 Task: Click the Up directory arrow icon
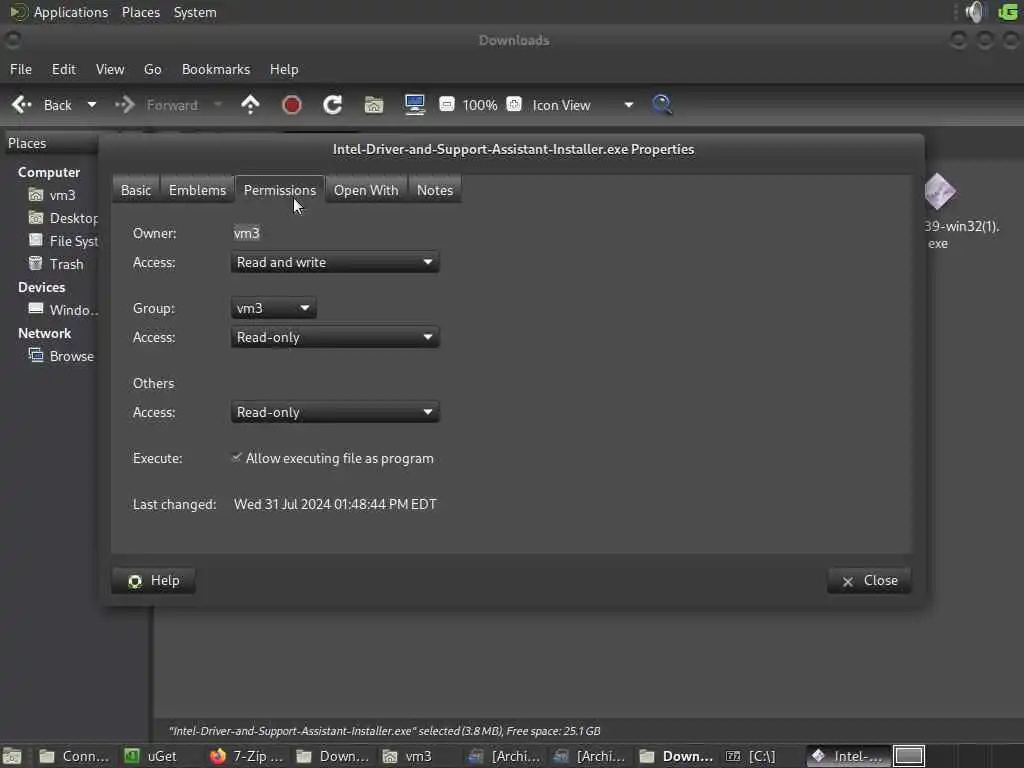pos(250,104)
